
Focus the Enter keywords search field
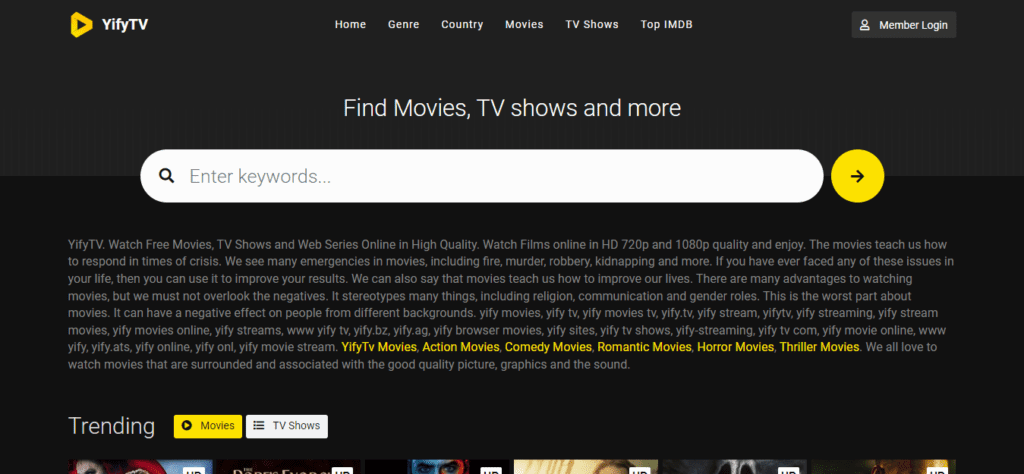tap(481, 176)
